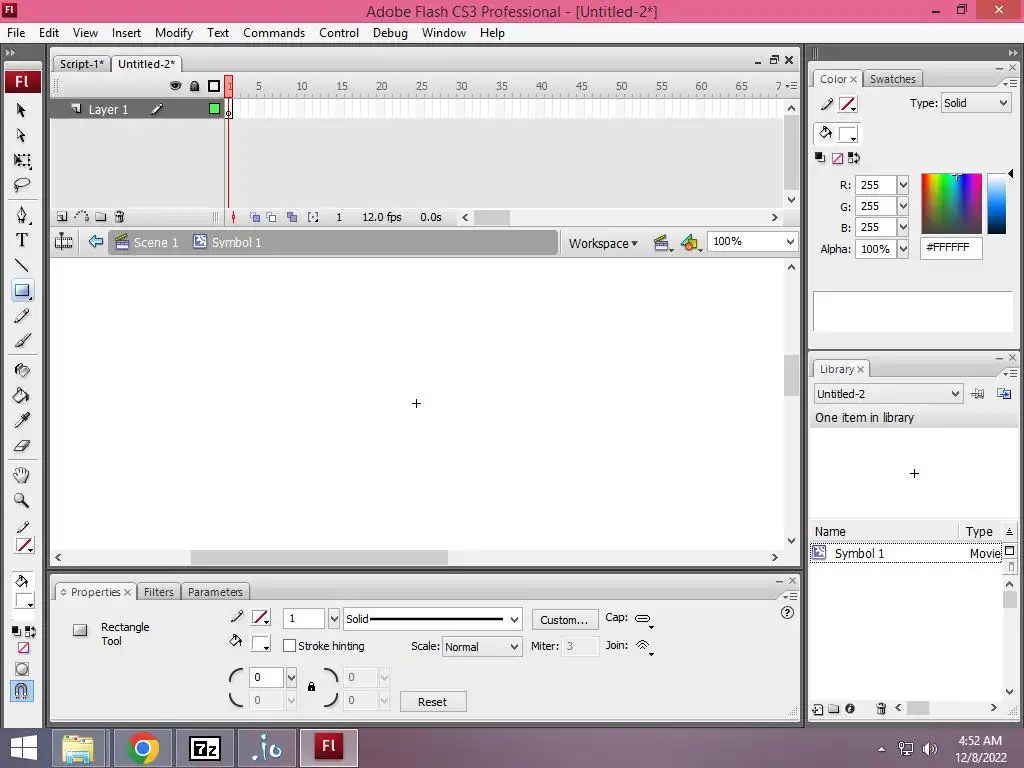Open the Library document Untitled-2 dropdown
The width and height of the screenshot is (1024, 768).
888,394
